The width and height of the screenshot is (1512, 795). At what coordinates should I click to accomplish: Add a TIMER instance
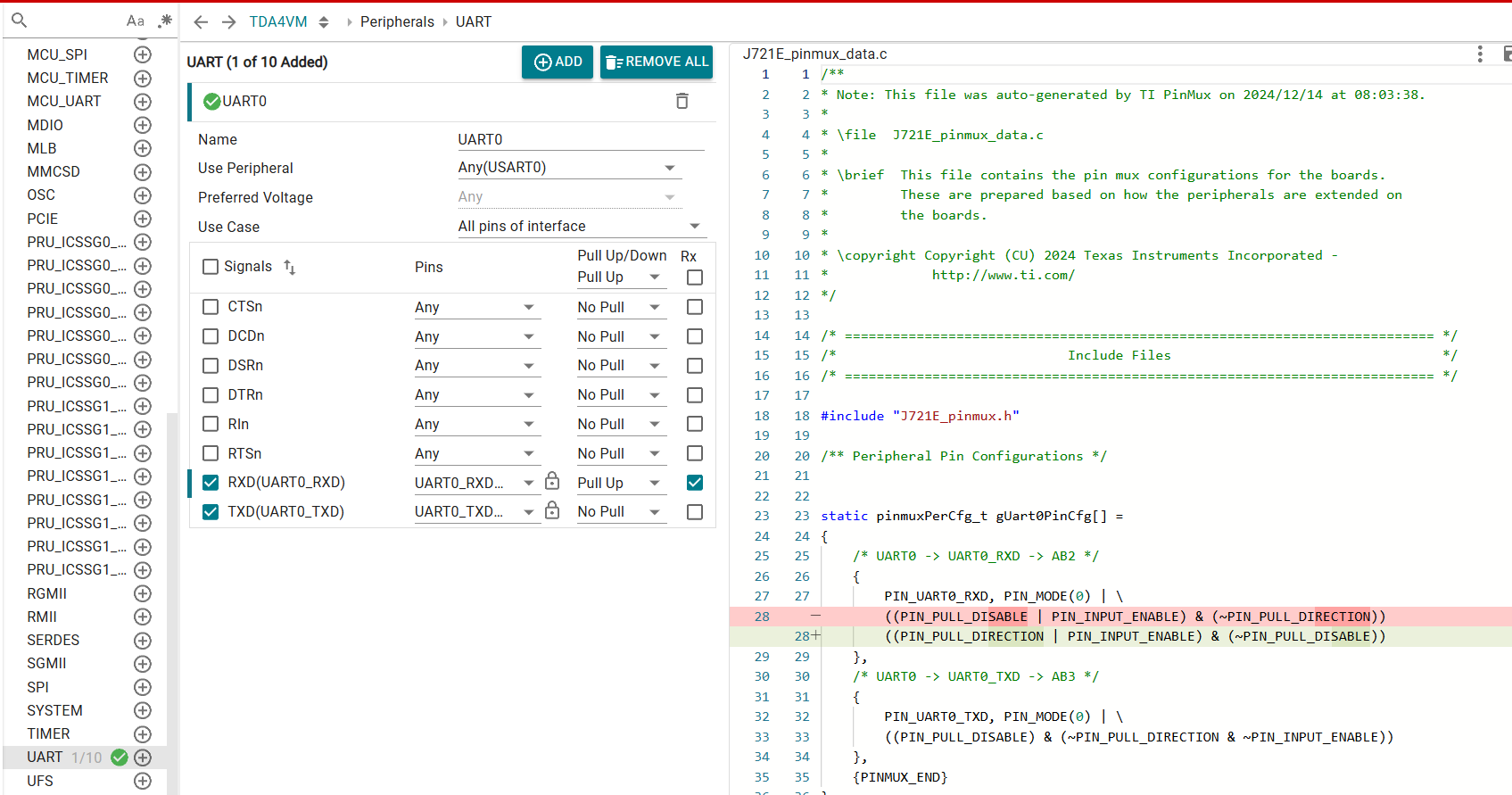143,734
